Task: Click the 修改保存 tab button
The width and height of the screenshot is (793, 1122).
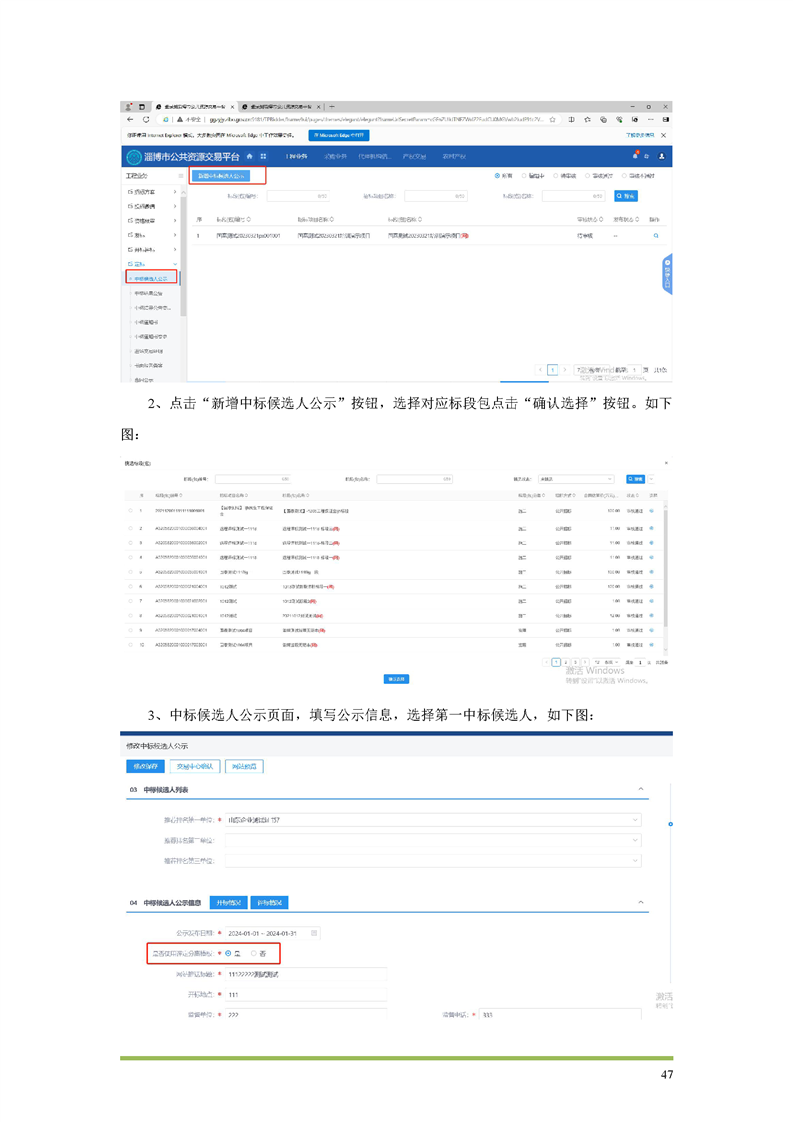Action: coord(145,767)
